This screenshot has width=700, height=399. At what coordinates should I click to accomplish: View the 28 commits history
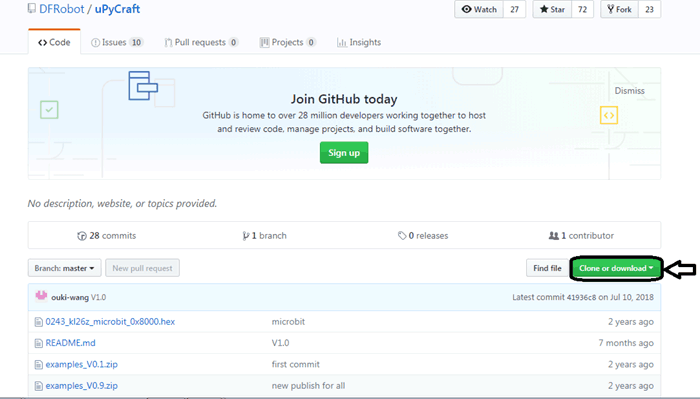(107, 236)
